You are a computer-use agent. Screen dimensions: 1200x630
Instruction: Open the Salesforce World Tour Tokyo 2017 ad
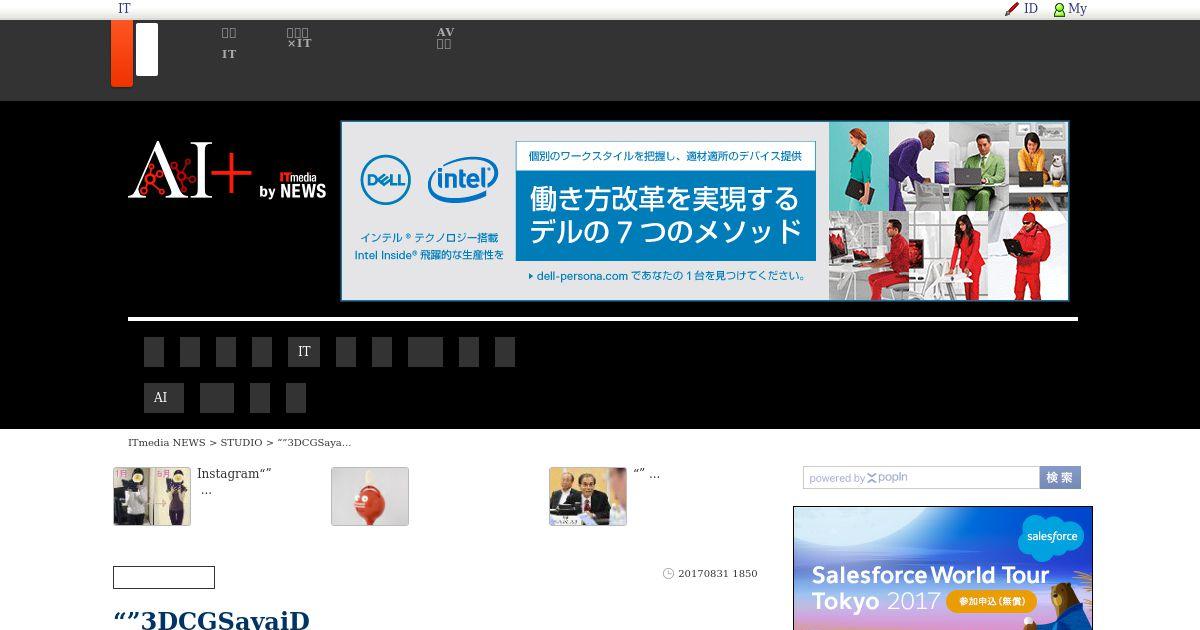pos(943,568)
